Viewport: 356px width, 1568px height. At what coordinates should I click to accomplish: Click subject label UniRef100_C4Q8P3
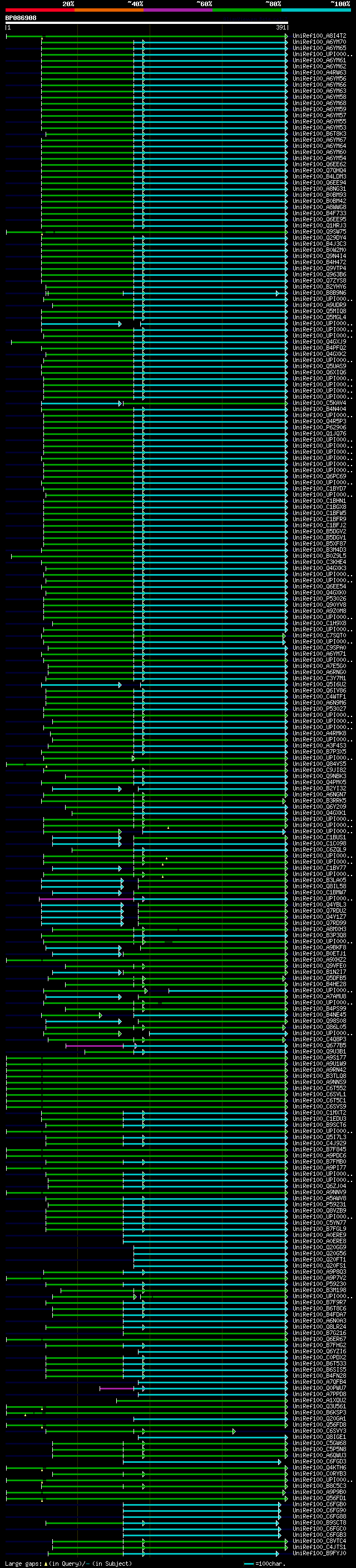[x=319, y=1039]
